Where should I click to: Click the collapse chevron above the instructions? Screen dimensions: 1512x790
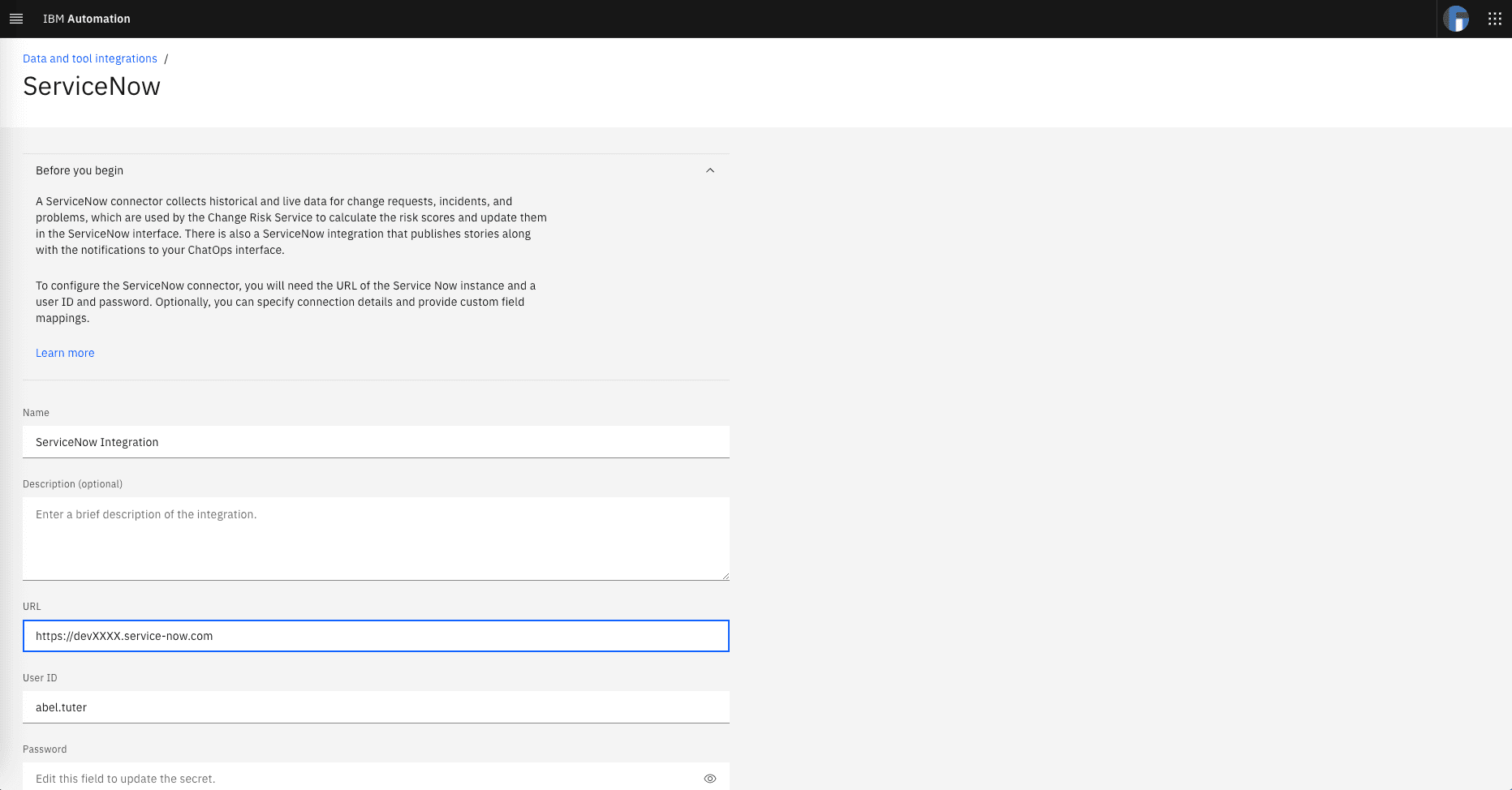pos(710,170)
